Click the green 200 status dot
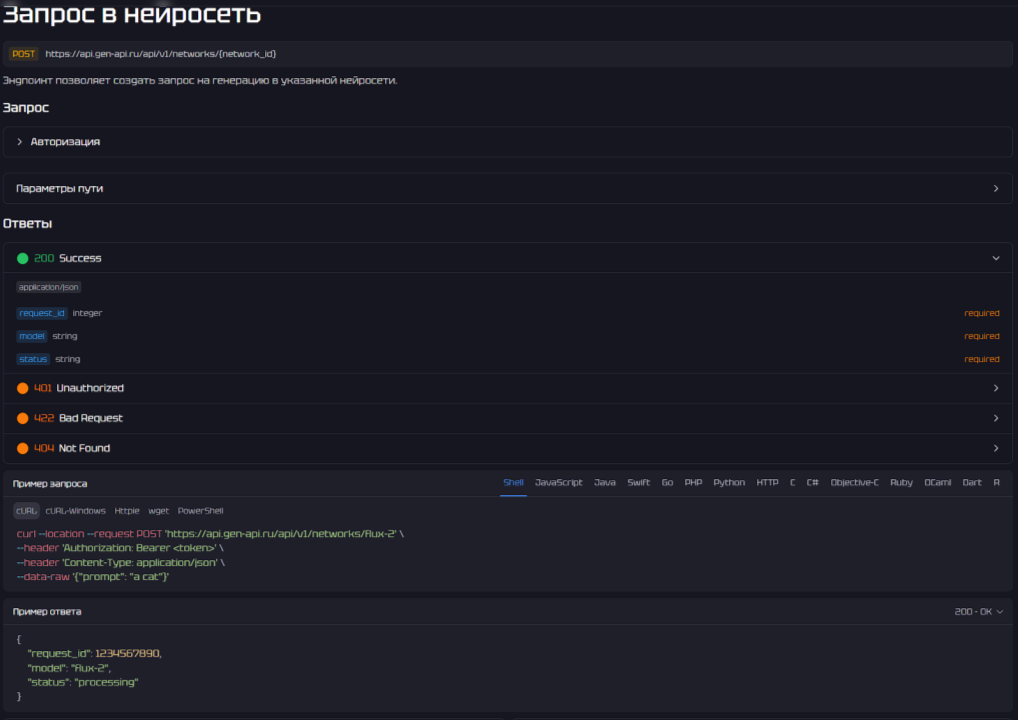The height and width of the screenshot is (720, 1018). pos(22,258)
